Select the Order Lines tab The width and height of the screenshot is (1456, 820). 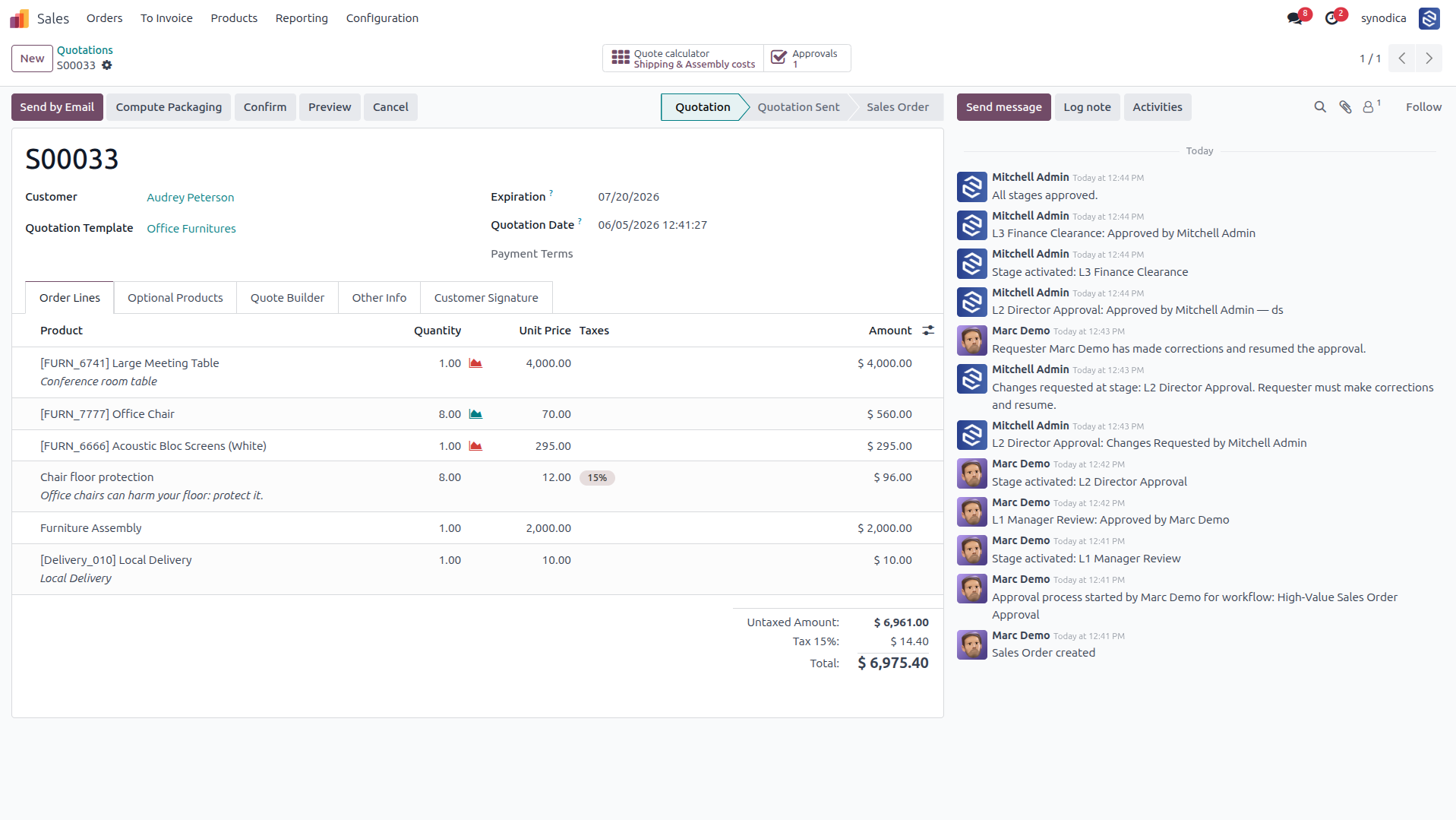(x=70, y=298)
